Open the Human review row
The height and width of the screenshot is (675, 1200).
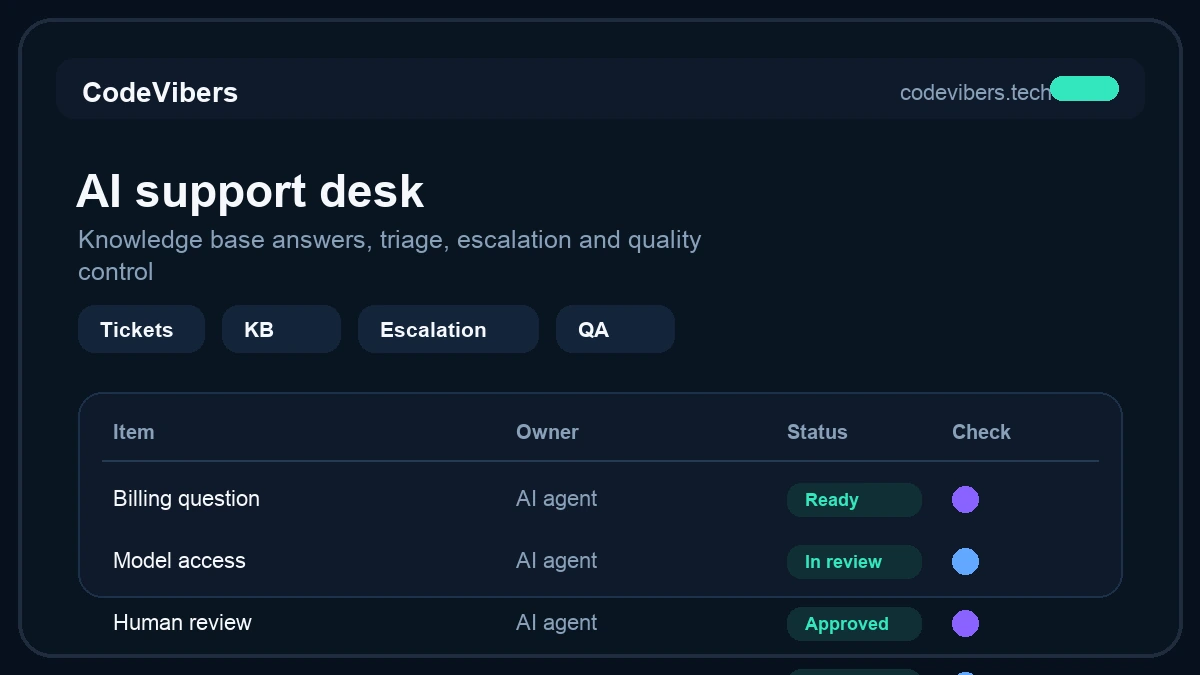pyautogui.click(x=600, y=623)
